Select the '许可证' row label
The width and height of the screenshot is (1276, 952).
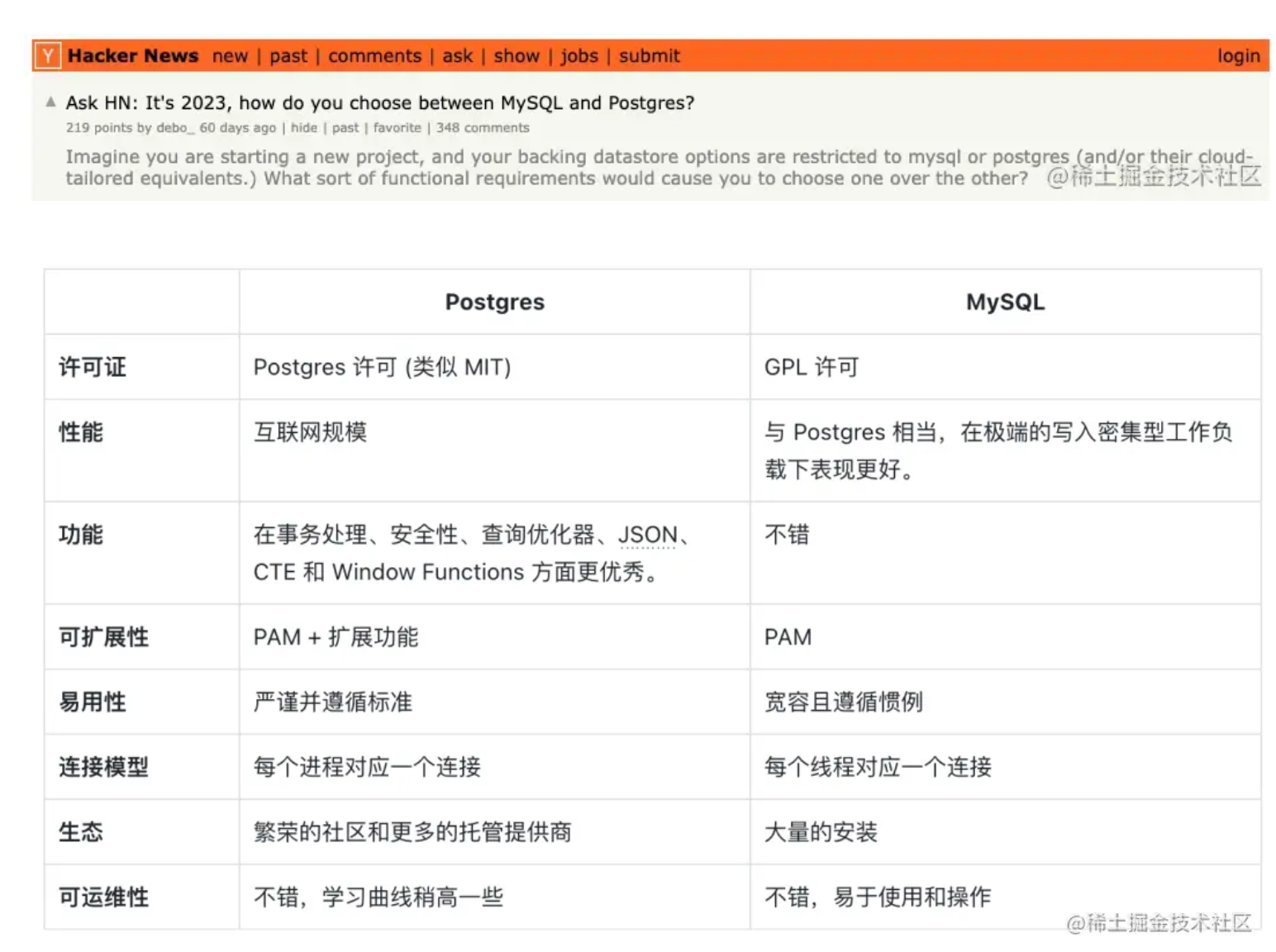coord(92,367)
